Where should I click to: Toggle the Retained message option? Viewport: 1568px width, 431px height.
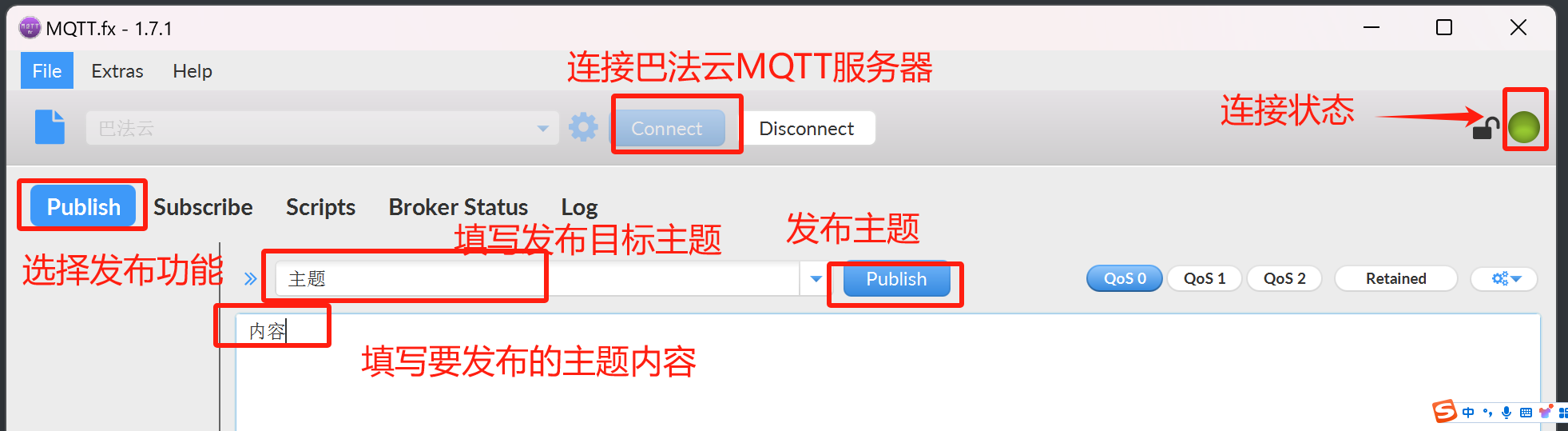pyautogui.click(x=1395, y=278)
